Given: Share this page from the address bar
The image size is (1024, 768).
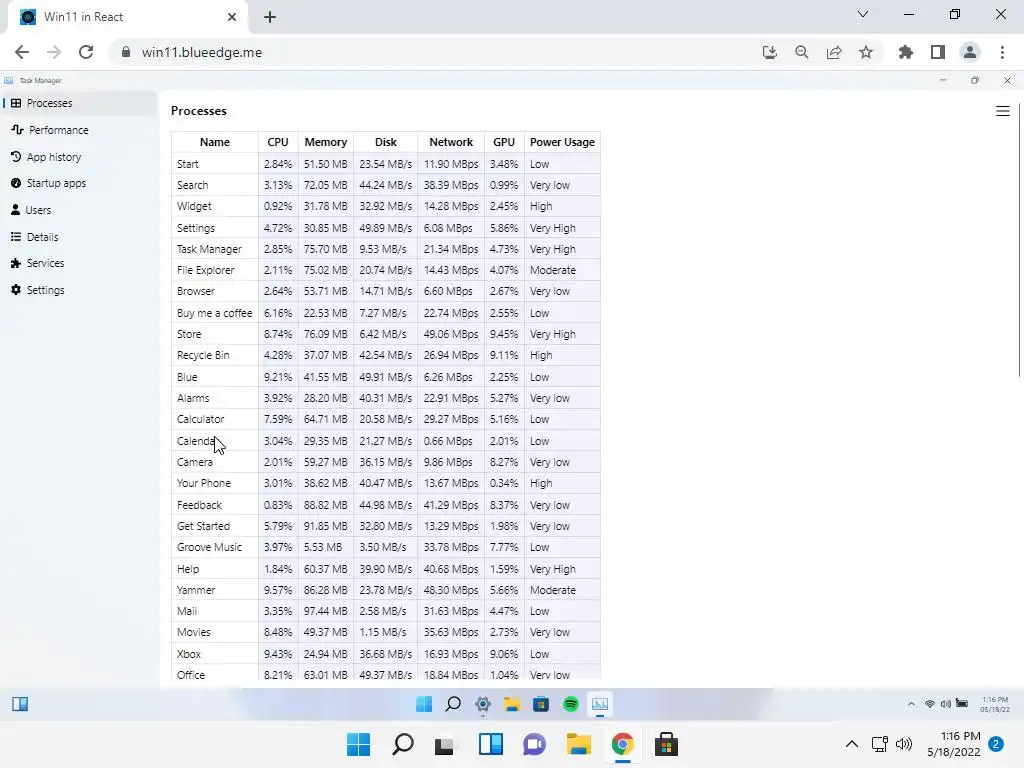Looking at the screenshot, I should click(834, 52).
